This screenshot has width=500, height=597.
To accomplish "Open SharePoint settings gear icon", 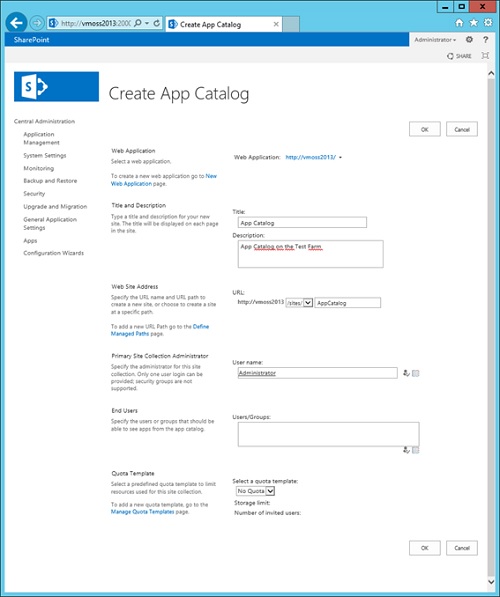I will point(469,40).
